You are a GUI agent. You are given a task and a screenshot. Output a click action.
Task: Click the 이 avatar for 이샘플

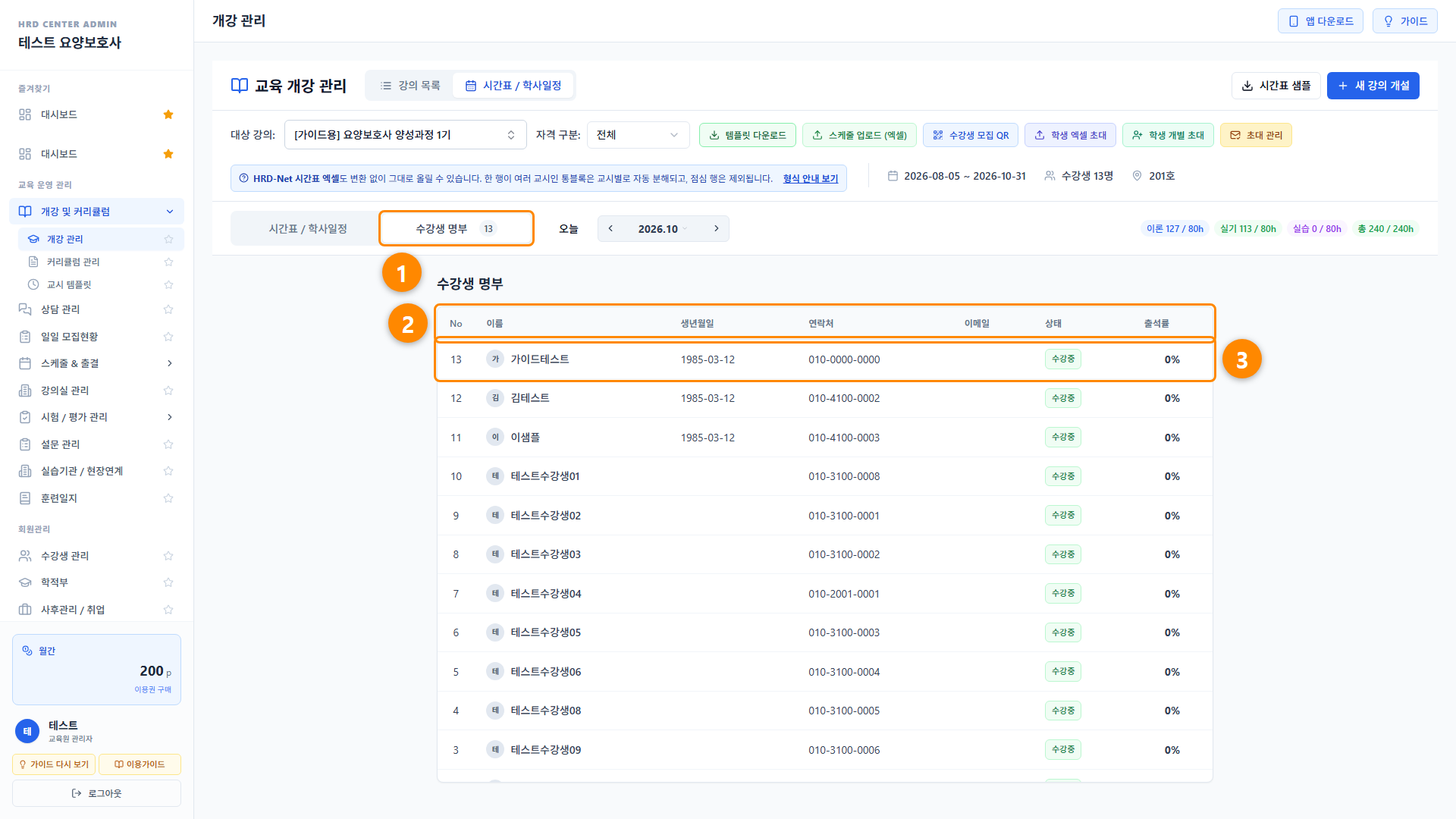[495, 438]
